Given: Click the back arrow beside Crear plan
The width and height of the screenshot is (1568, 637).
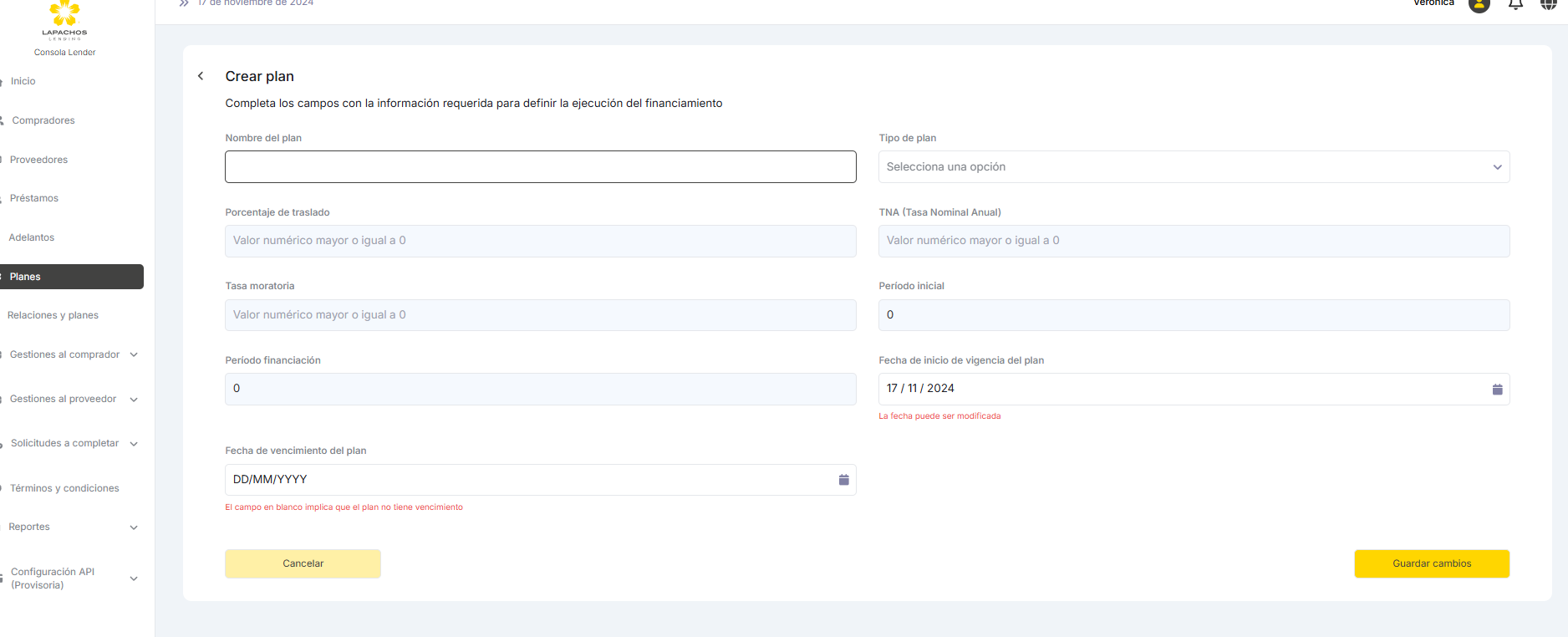Looking at the screenshot, I should (201, 76).
